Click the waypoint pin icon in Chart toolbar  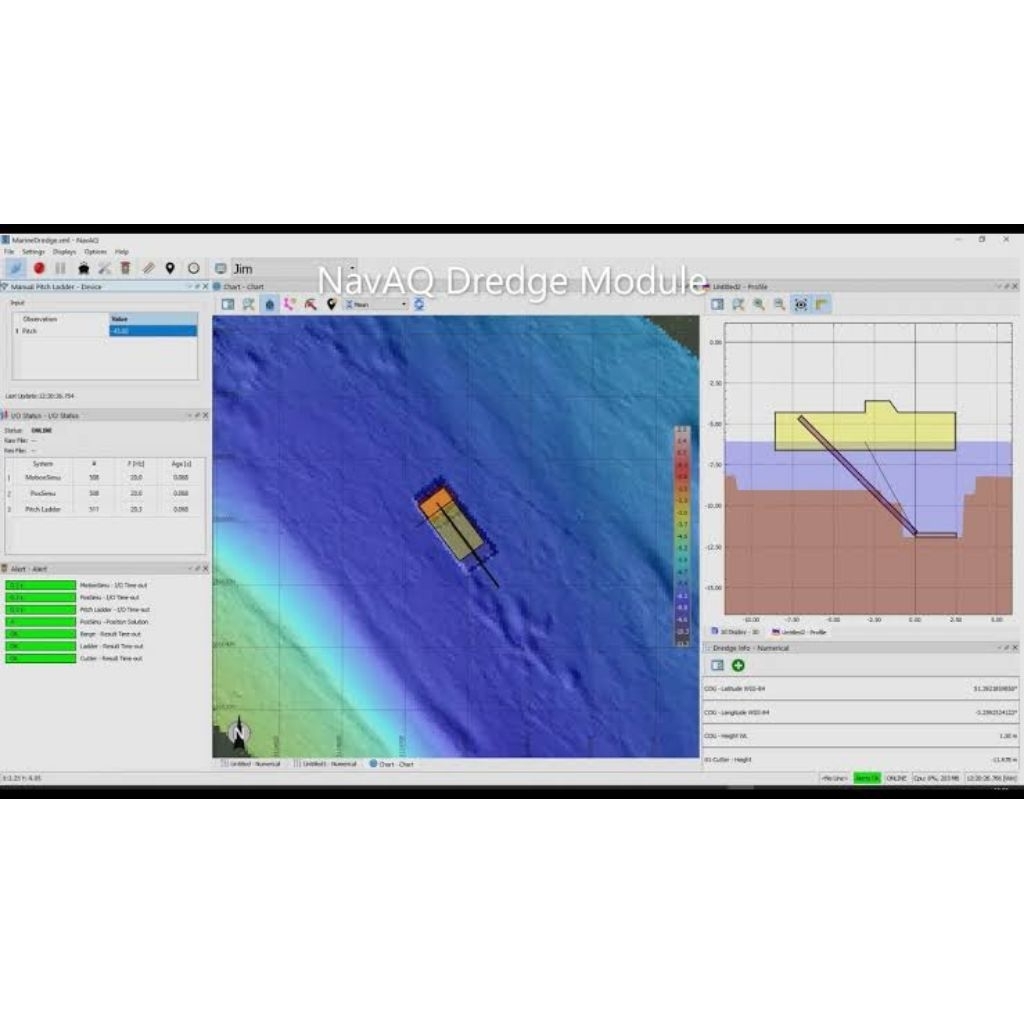332,304
